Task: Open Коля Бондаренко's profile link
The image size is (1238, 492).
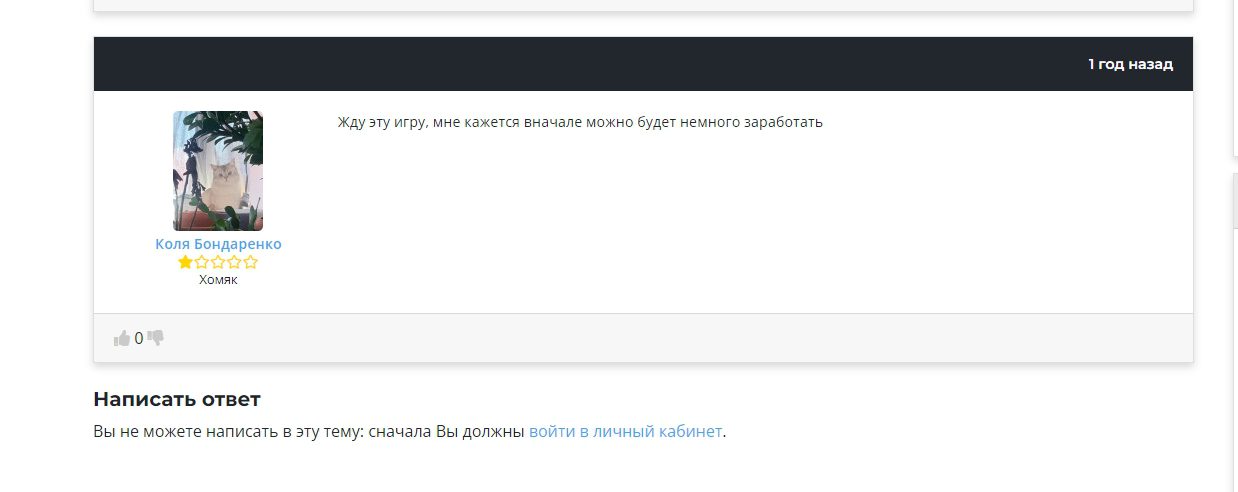Action: [x=218, y=244]
